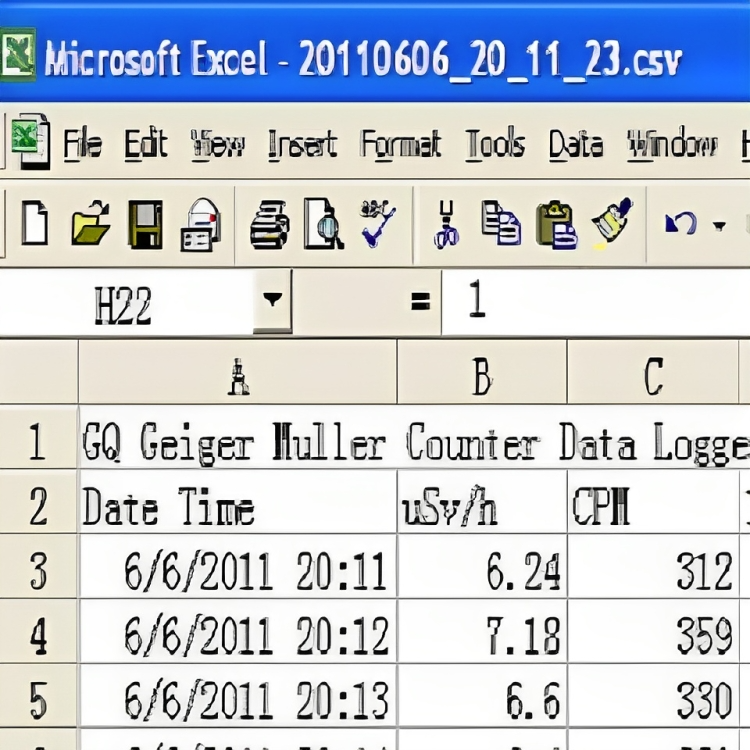Select row 1 header
This screenshot has height=750, width=750.
[x=38, y=438]
